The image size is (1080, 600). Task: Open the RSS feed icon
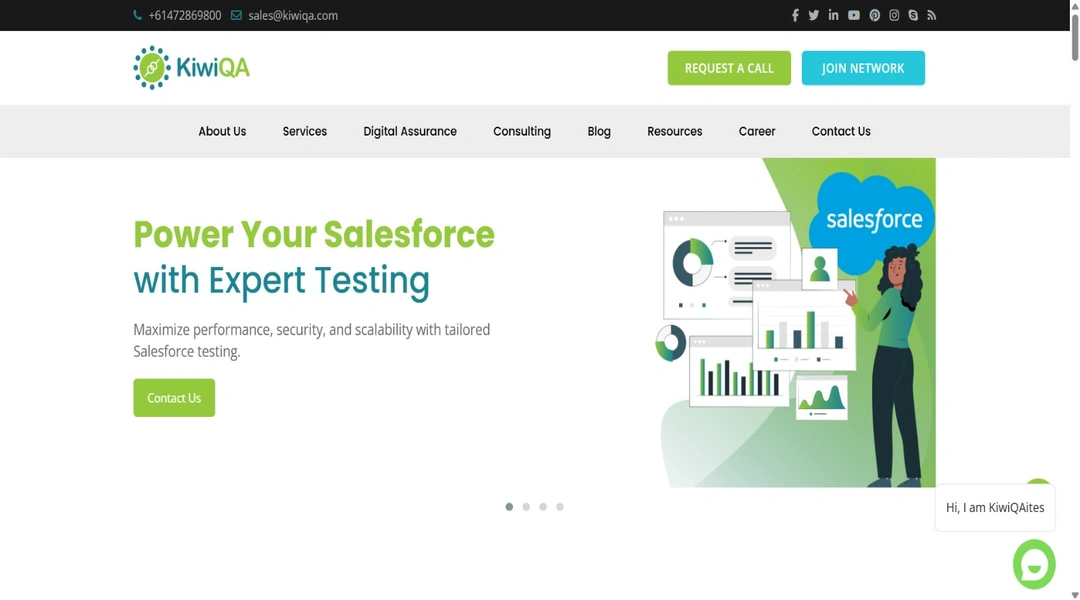[931, 15]
